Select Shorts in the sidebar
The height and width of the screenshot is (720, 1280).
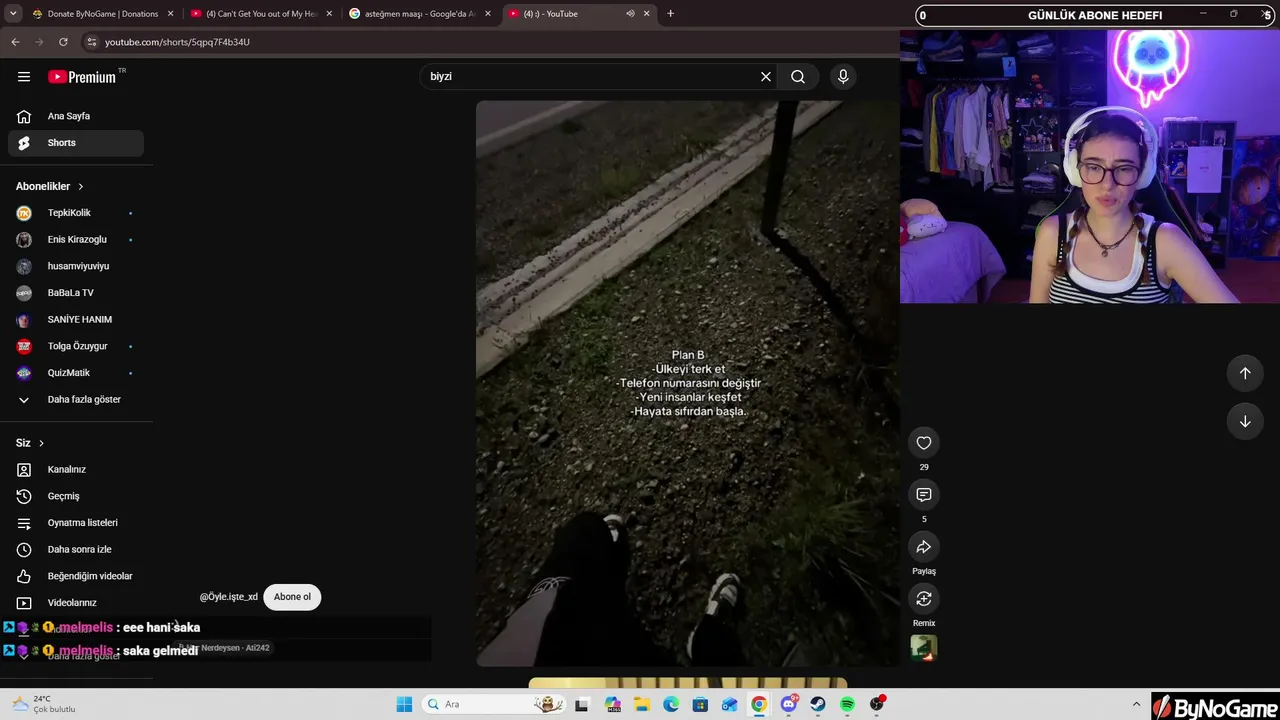(76, 143)
